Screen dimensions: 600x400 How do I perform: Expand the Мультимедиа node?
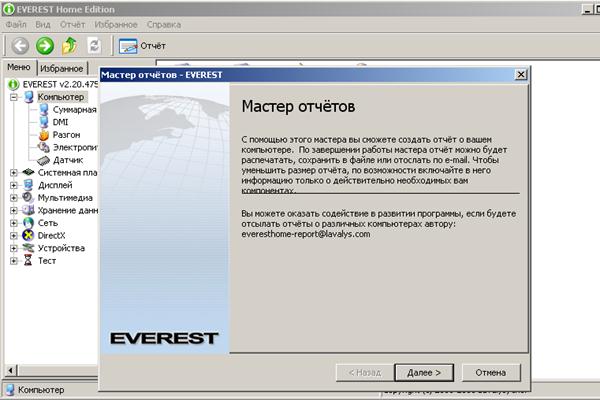pyautogui.click(x=14, y=198)
